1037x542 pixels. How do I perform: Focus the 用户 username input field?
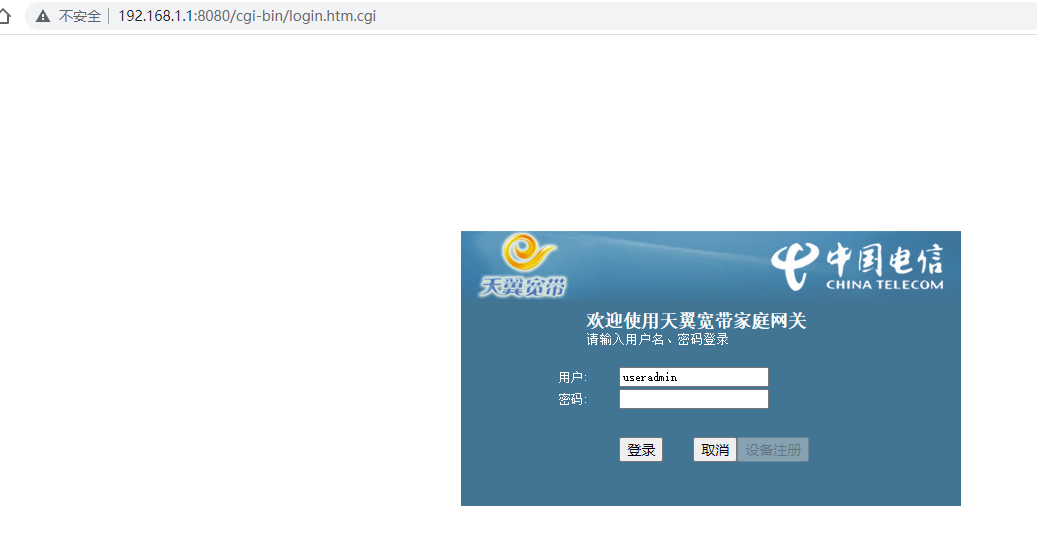click(694, 377)
